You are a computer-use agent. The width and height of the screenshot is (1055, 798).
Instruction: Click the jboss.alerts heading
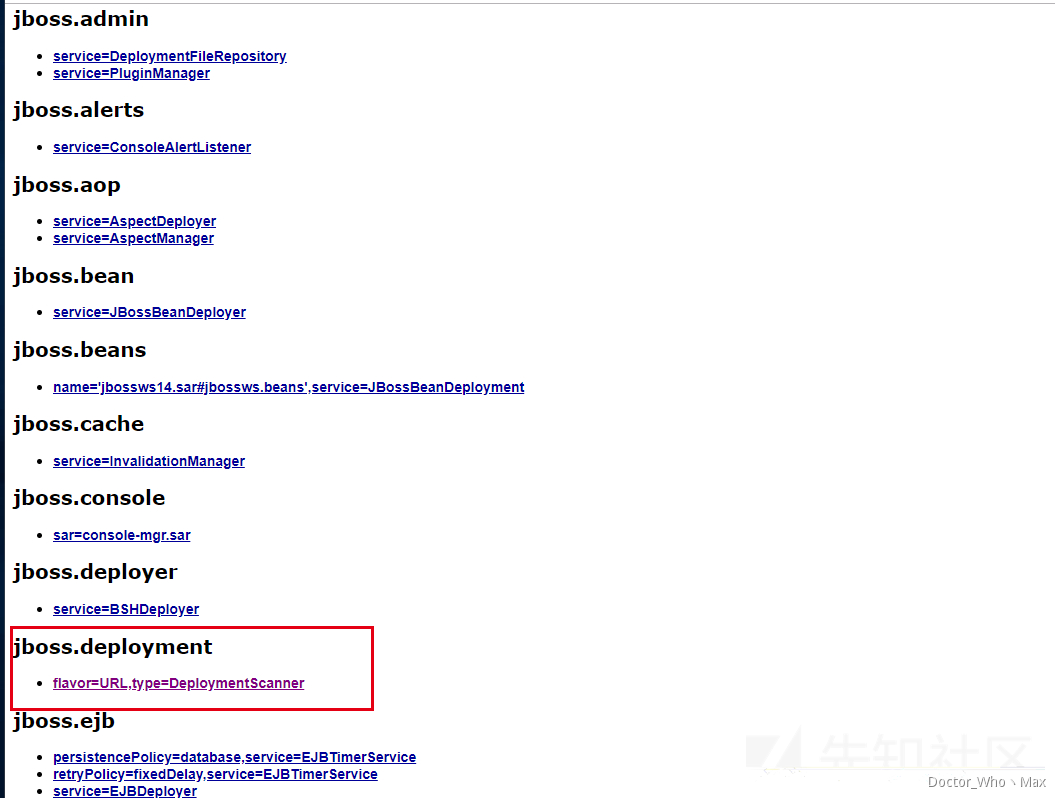[78, 110]
